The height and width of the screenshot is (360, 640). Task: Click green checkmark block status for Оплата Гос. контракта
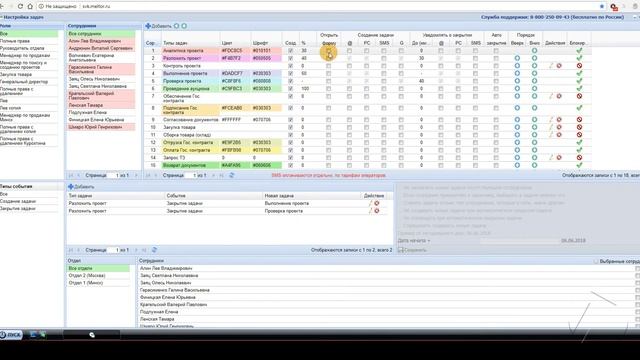[579, 150]
